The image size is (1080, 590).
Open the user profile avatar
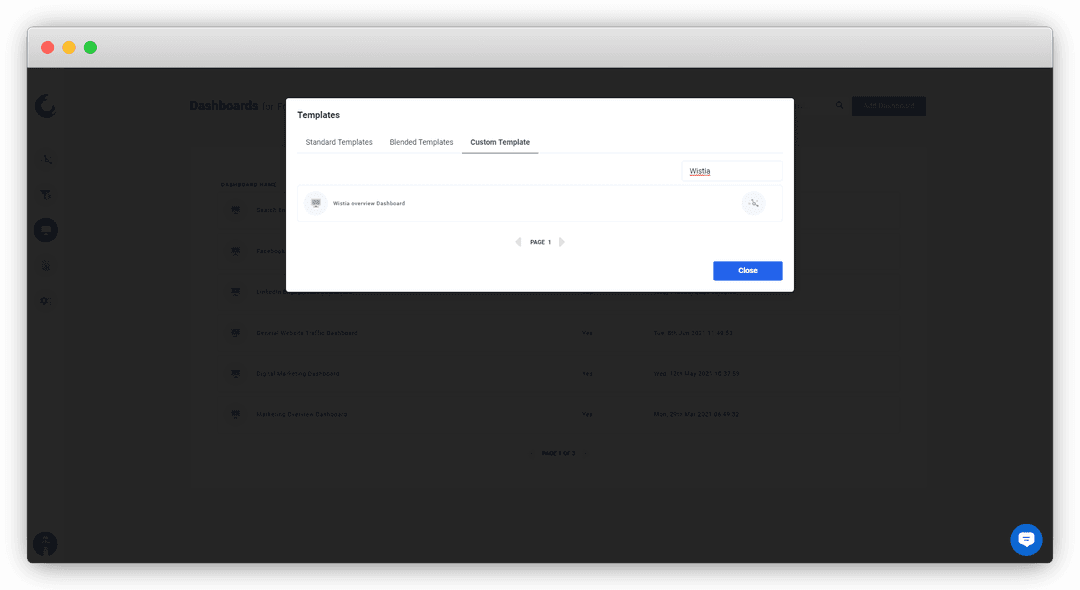pyautogui.click(x=45, y=544)
